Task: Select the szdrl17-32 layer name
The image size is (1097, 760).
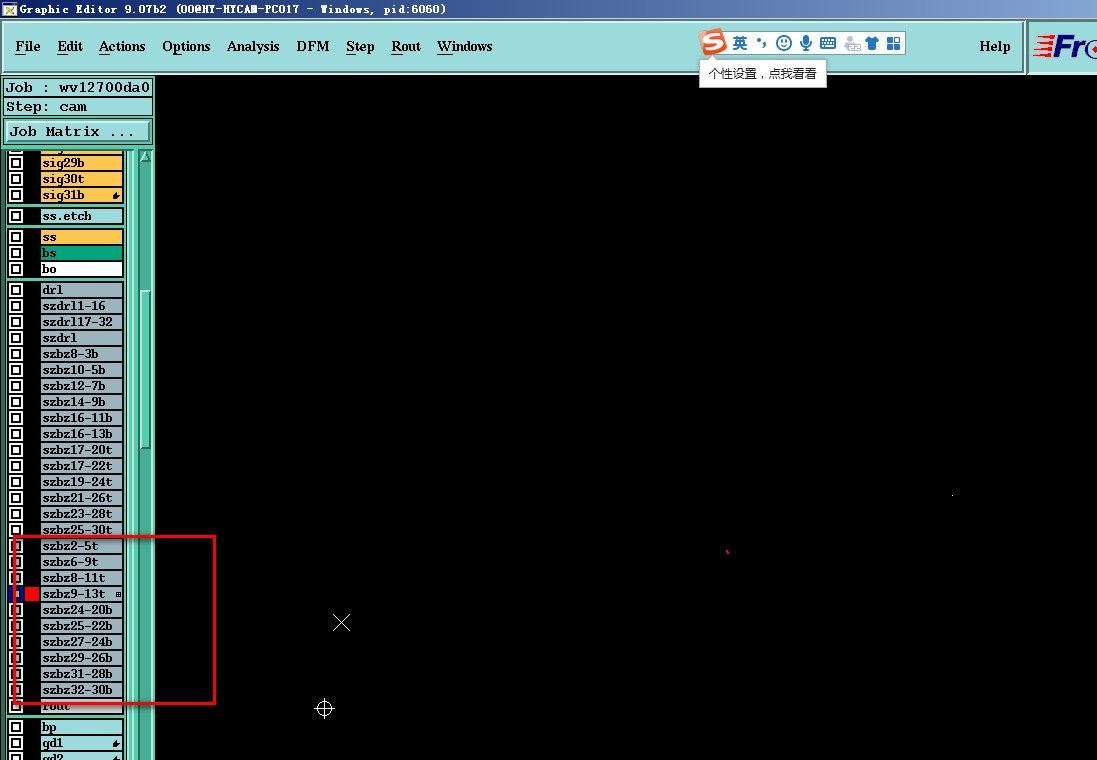Action: [x=81, y=322]
